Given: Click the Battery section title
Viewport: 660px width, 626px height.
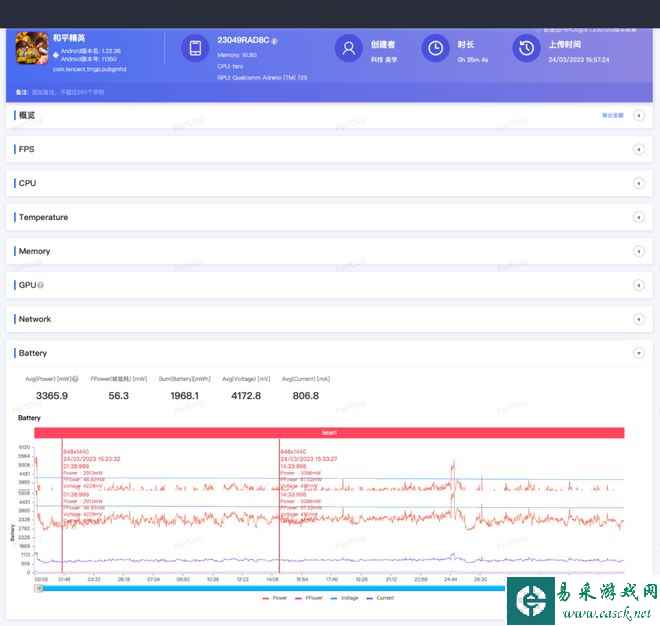Looking at the screenshot, I should [x=33, y=353].
